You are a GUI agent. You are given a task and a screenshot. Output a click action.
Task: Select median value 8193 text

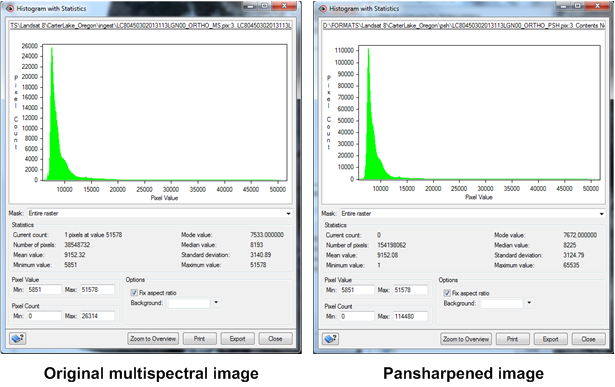(x=257, y=245)
